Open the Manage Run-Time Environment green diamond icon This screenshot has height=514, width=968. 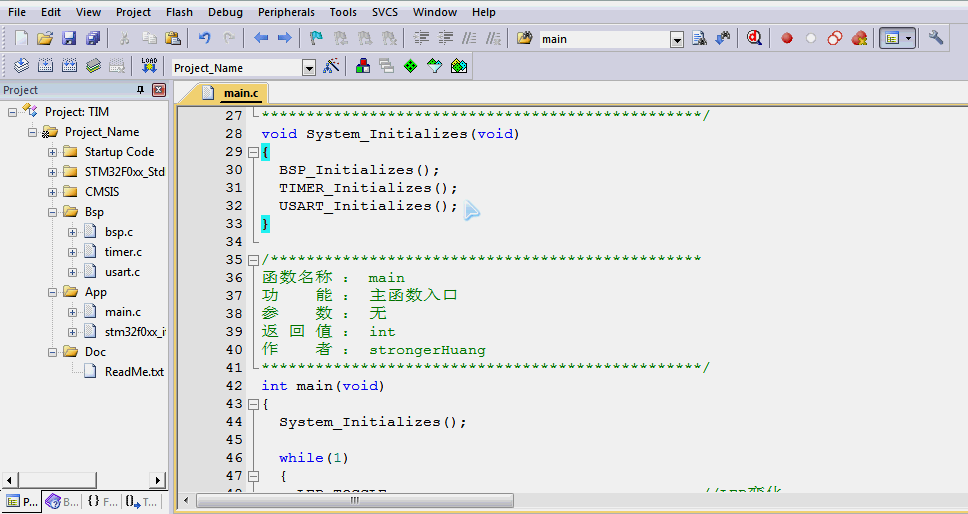[x=411, y=65]
